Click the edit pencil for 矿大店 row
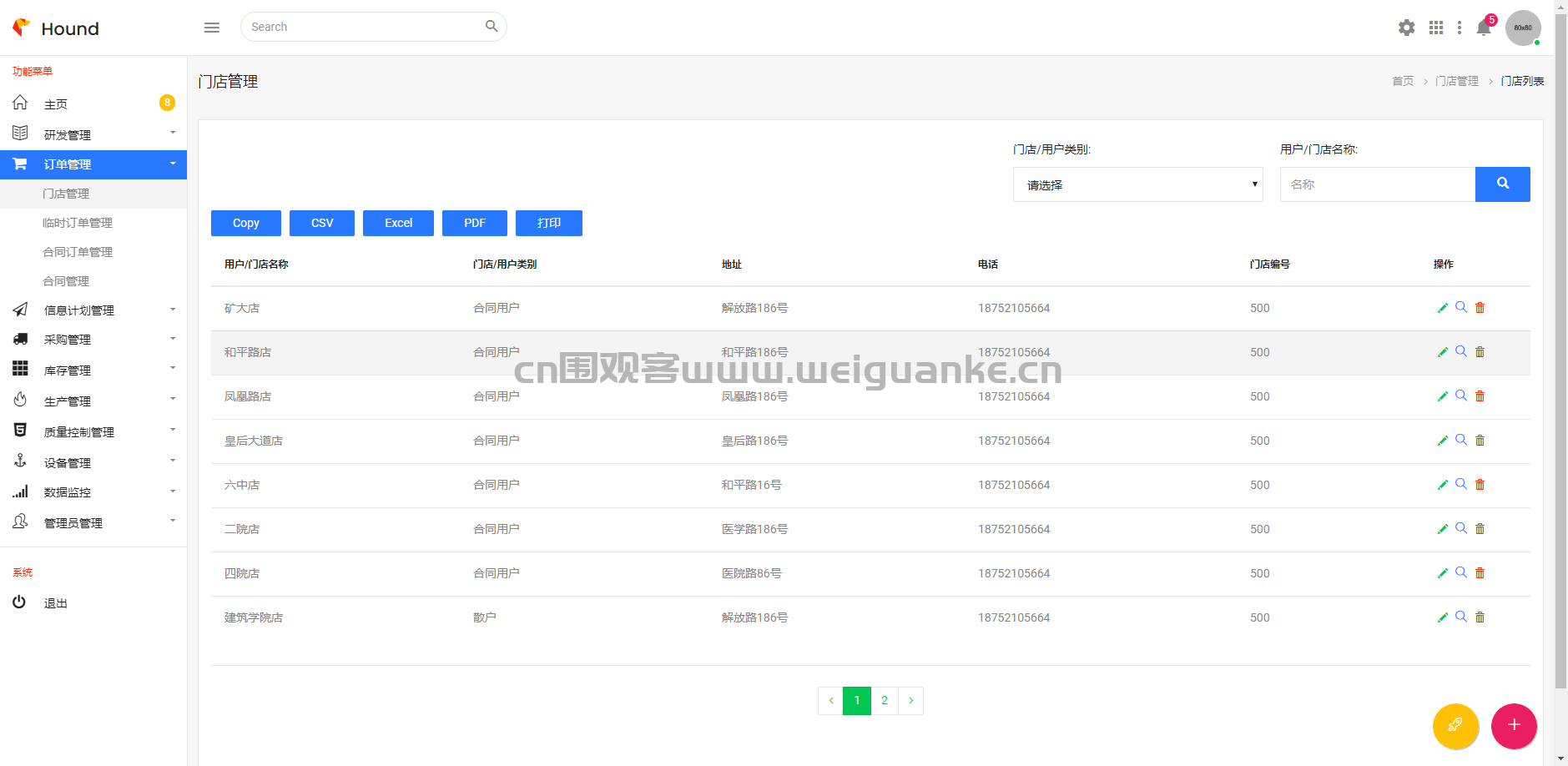The width and height of the screenshot is (1568, 766). pyautogui.click(x=1443, y=308)
